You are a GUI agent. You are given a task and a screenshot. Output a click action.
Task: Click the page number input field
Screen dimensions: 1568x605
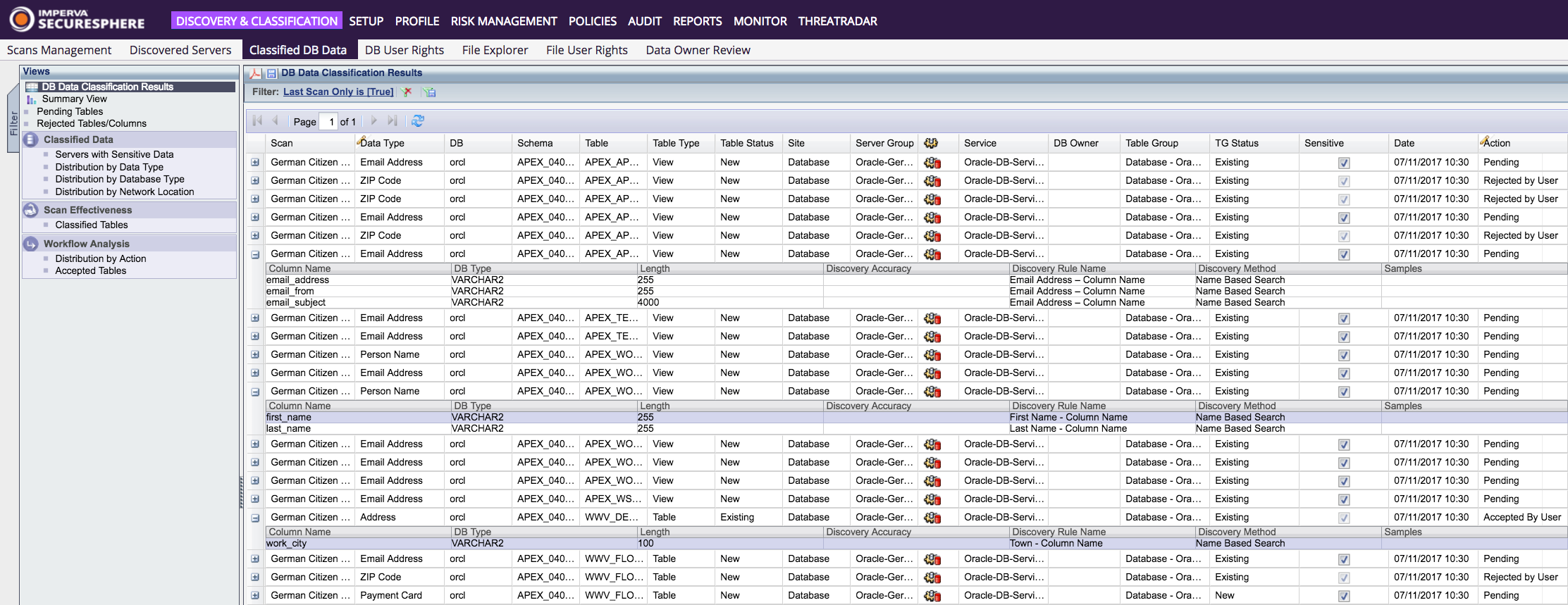(x=328, y=121)
